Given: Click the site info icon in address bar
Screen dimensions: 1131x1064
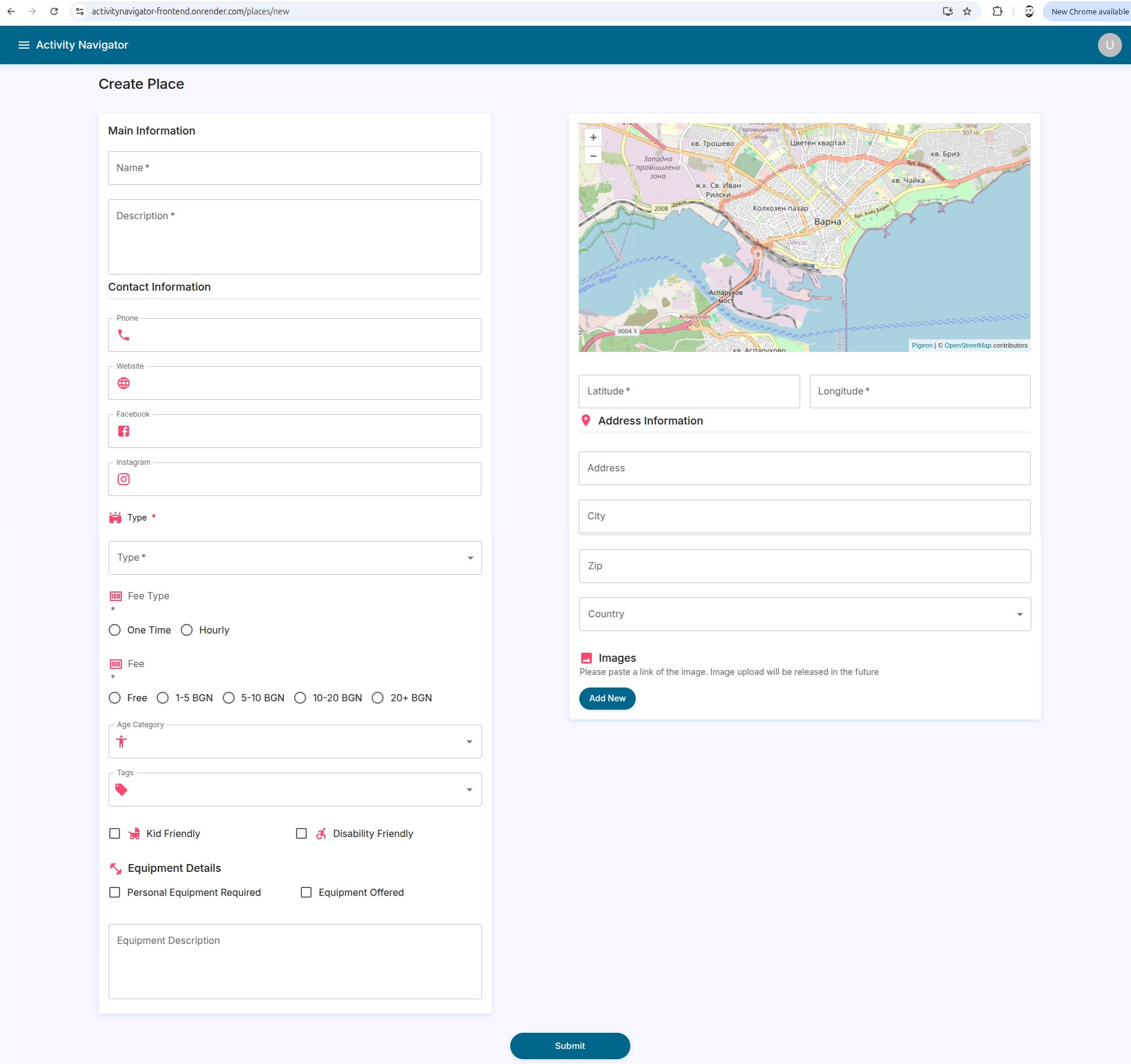Looking at the screenshot, I should (80, 11).
